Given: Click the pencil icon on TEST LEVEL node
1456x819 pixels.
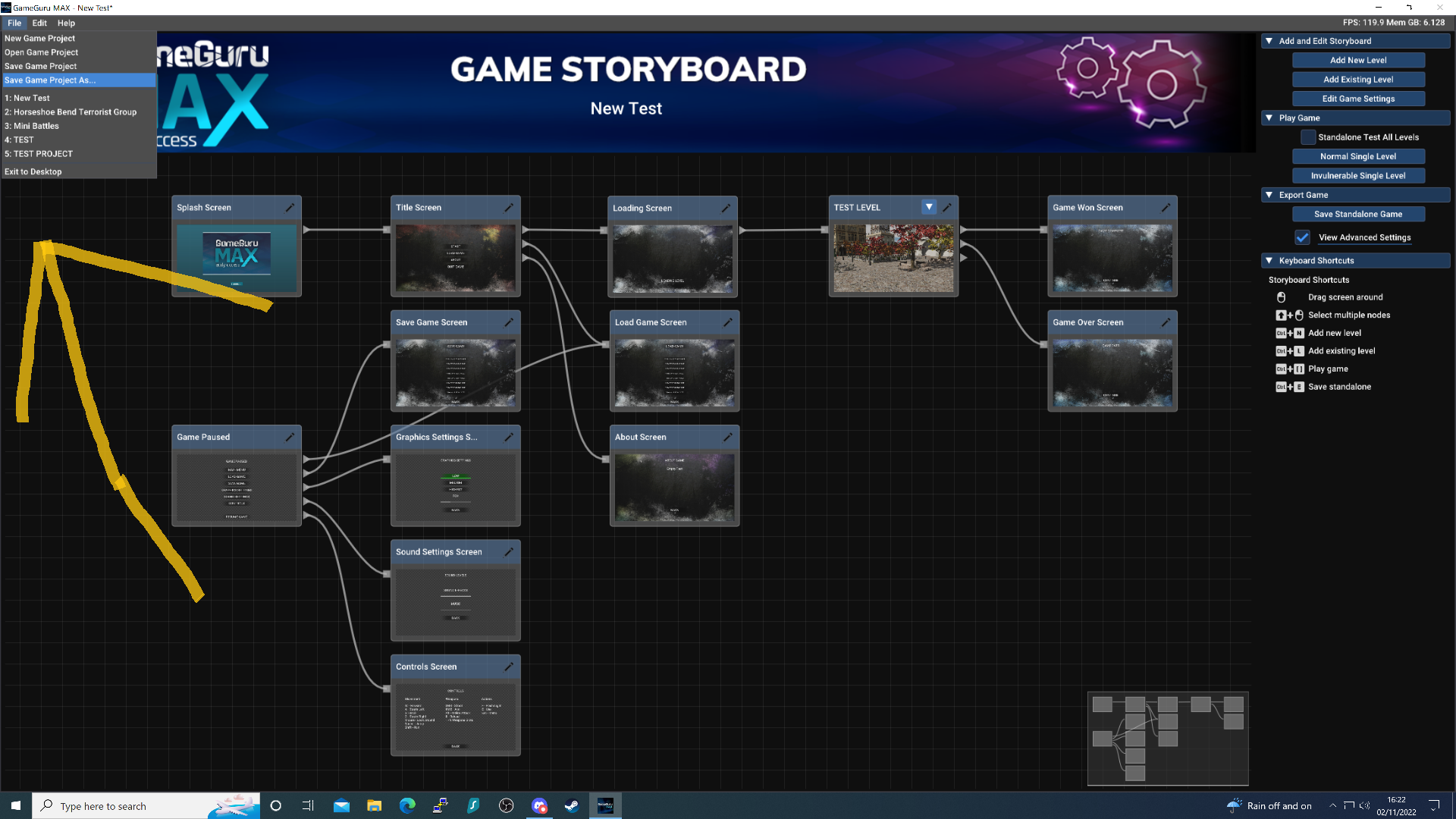Looking at the screenshot, I should pos(947,206).
